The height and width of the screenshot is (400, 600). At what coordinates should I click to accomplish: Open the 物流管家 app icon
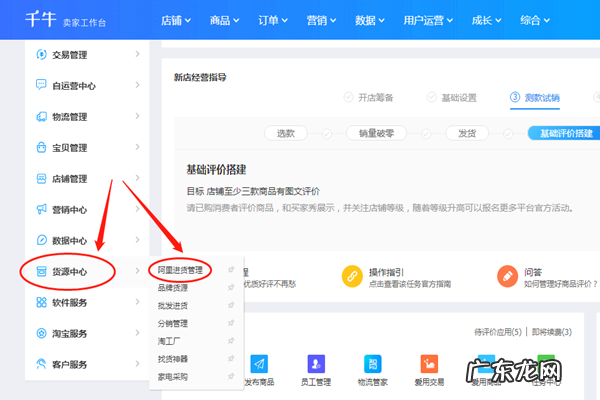click(x=373, y=364)
